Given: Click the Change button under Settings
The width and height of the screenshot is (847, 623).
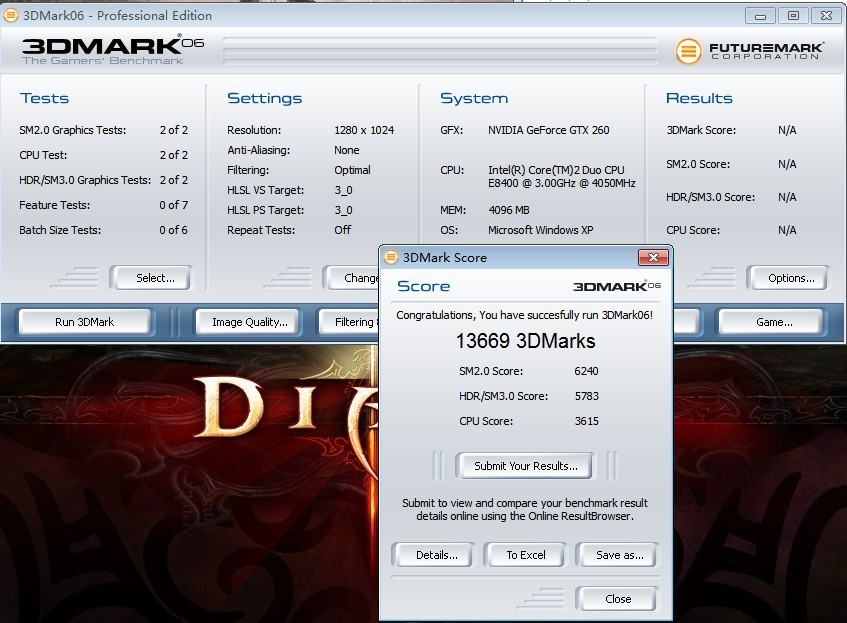Looking at the screenshot, I should 352,278.
